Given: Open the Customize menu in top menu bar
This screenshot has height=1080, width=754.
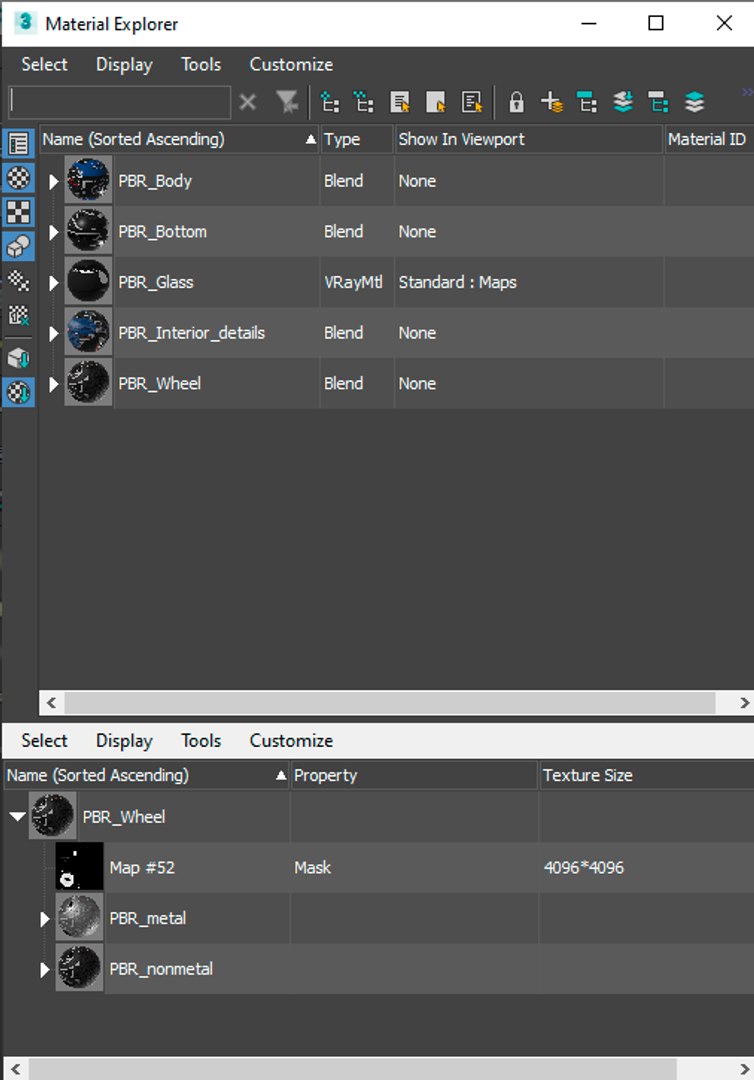Looking at the screenshot, I should pos(291,64).
